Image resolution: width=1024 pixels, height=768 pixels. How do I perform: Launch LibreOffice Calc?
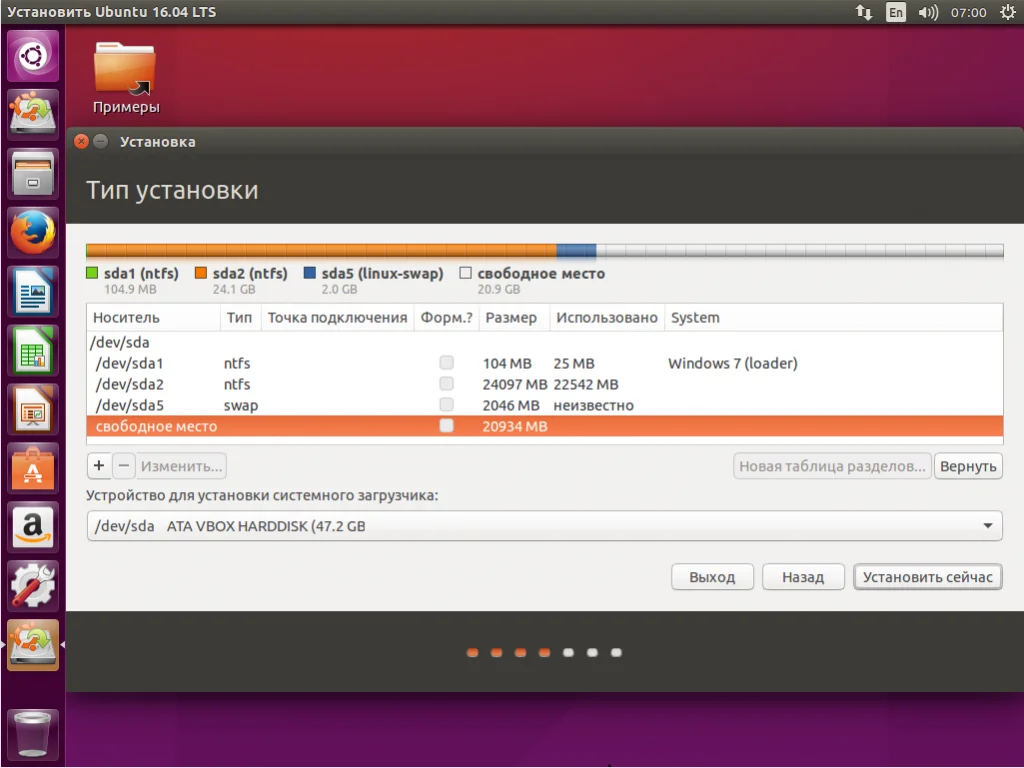pyautogui.click(x=33, y=351)
